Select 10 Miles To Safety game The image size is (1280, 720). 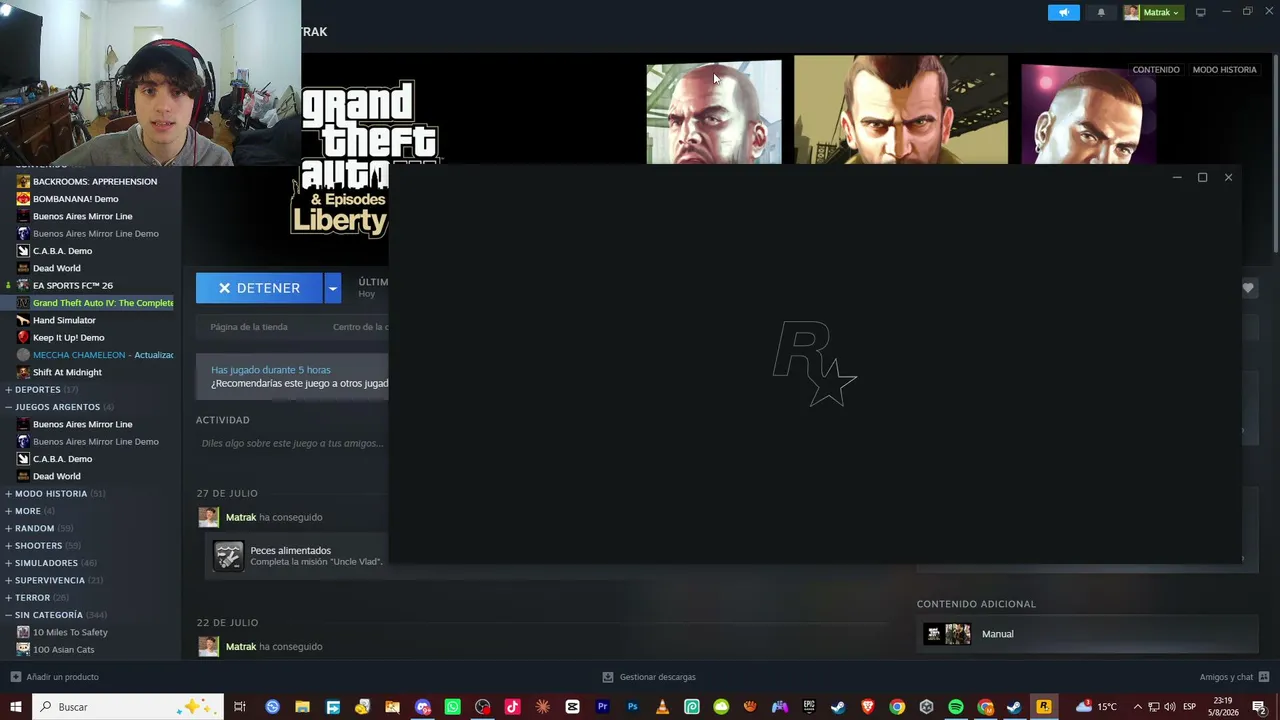[70, 632]
